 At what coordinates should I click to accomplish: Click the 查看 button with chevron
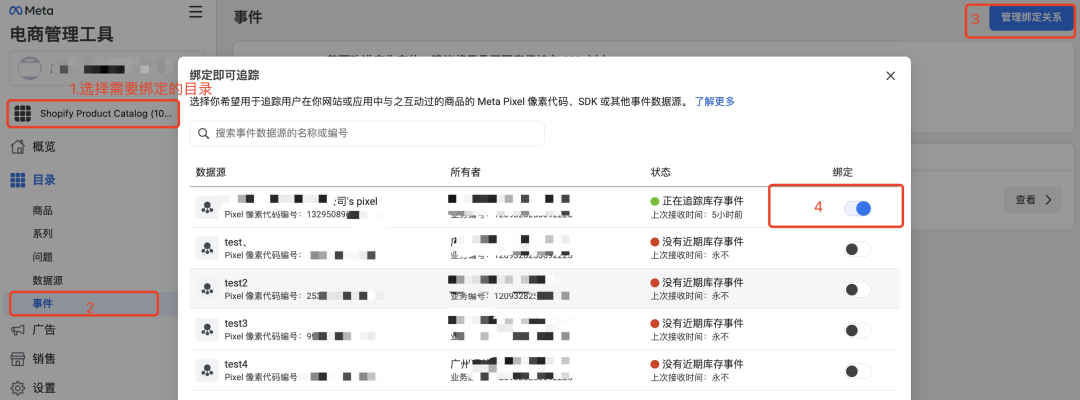tap(1033, 200)
